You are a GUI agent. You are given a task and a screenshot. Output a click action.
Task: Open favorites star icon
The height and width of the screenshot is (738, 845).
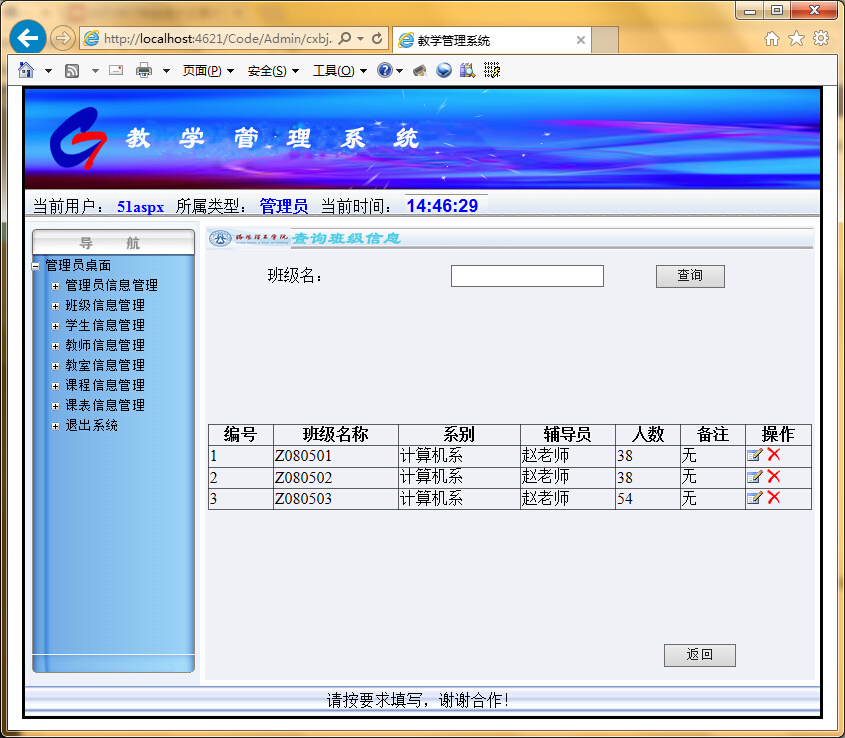[x=796, y=38]
